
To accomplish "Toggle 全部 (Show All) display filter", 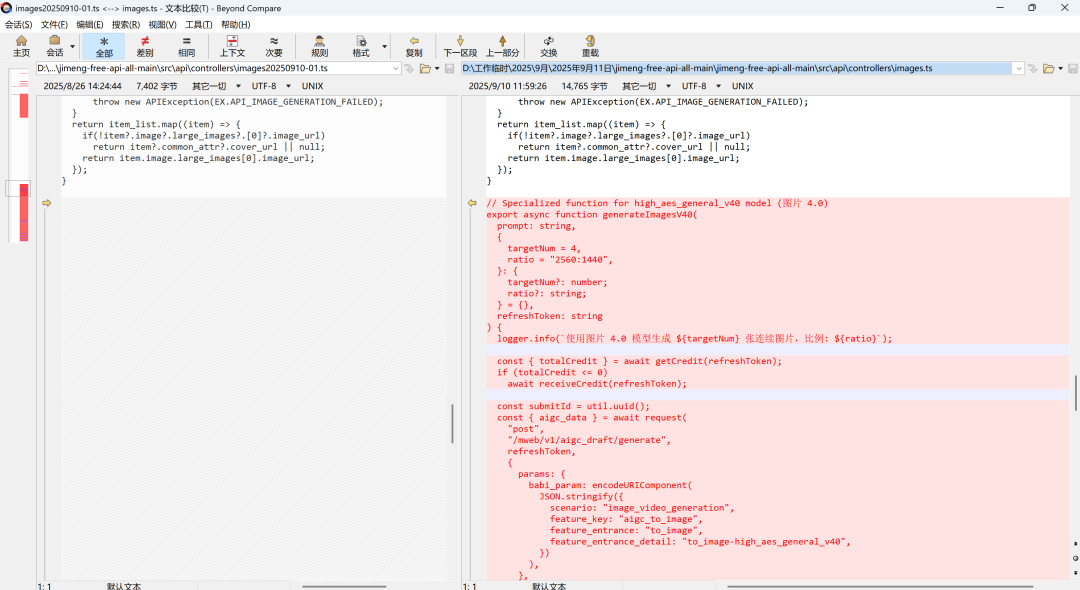I will [x=104, y=46].
